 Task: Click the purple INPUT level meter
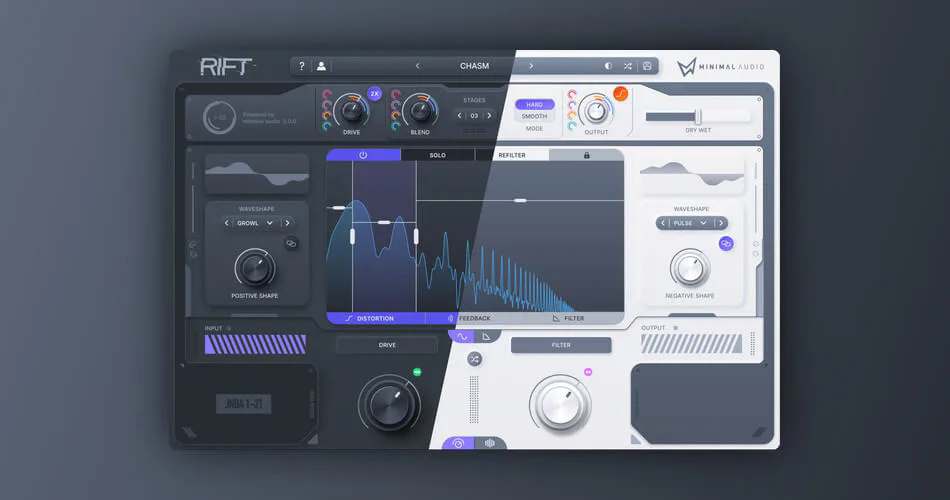click(255, 344)
